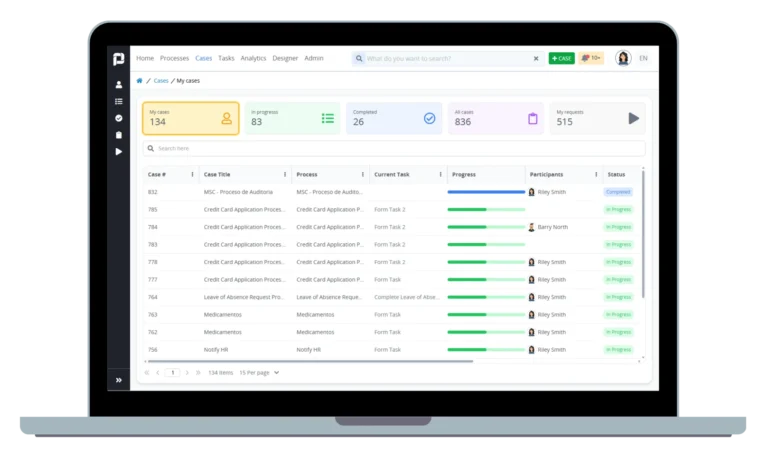Select the All cases 836 card
Image resolution: width=768 pixels, height=459 pixels.
click(496, 118)
